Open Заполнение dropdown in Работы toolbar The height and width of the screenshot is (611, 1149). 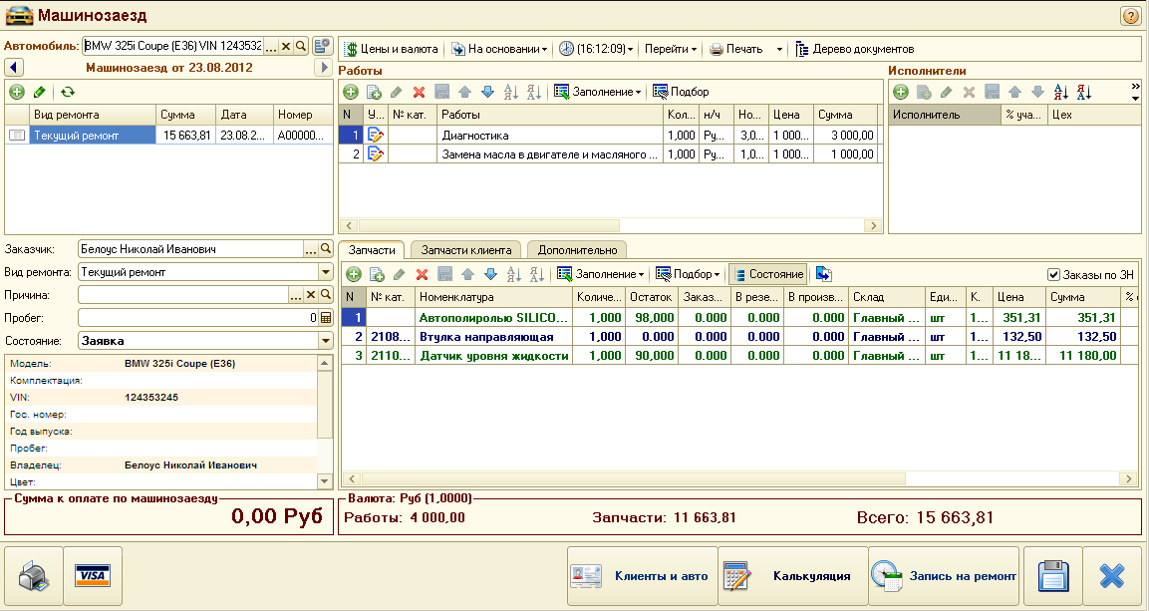pyautogui.click(x=598, y=92)
